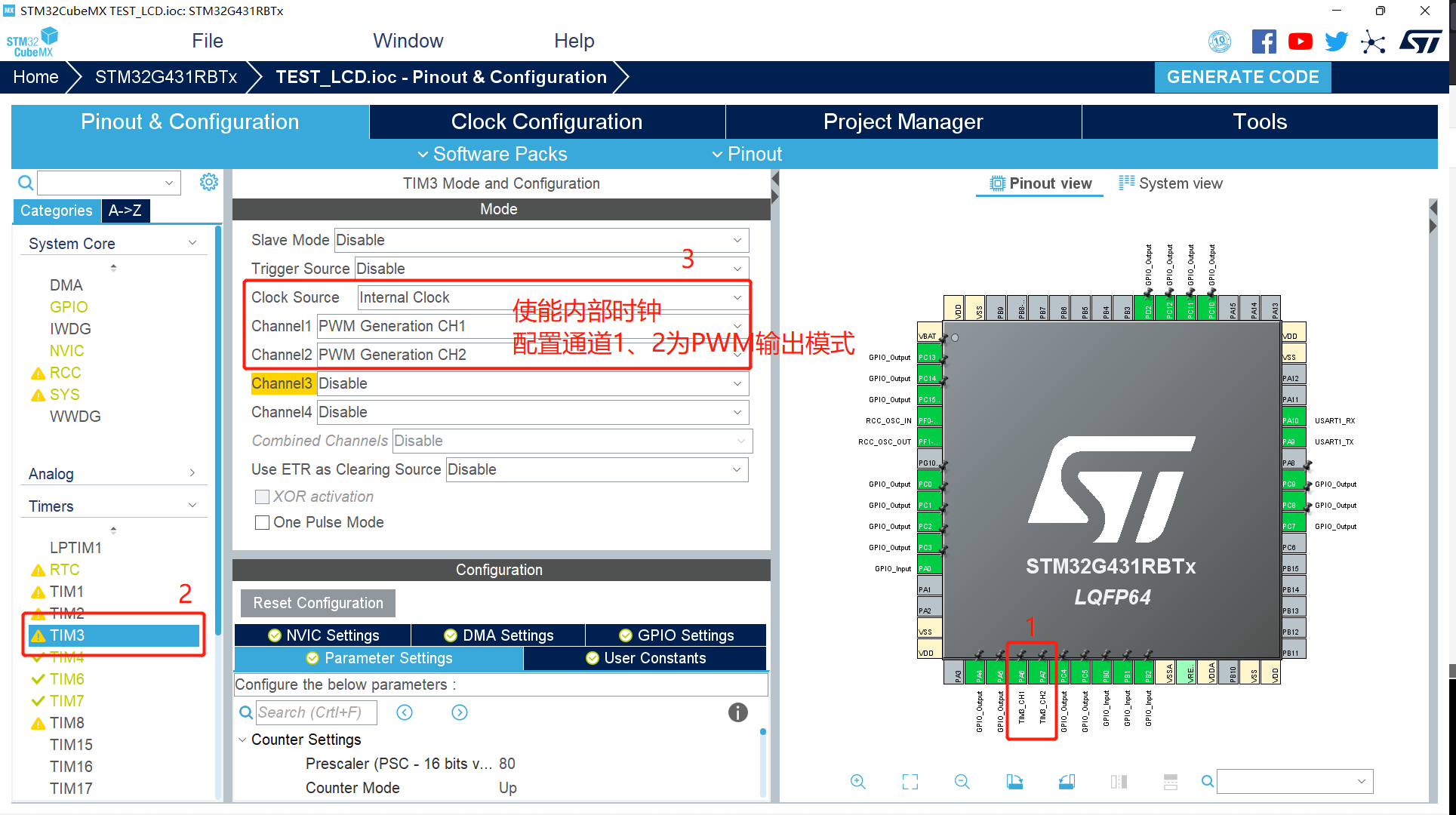Collapse the Counter Settings group
Screen dimensions: 1456x815
click(242, 740)
